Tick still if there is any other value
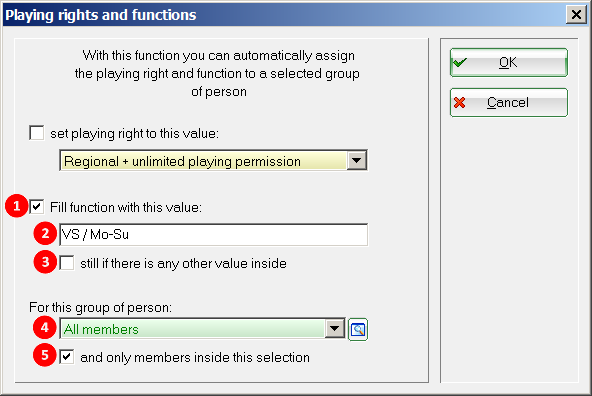The image size is (592, 396). (67, 263)
